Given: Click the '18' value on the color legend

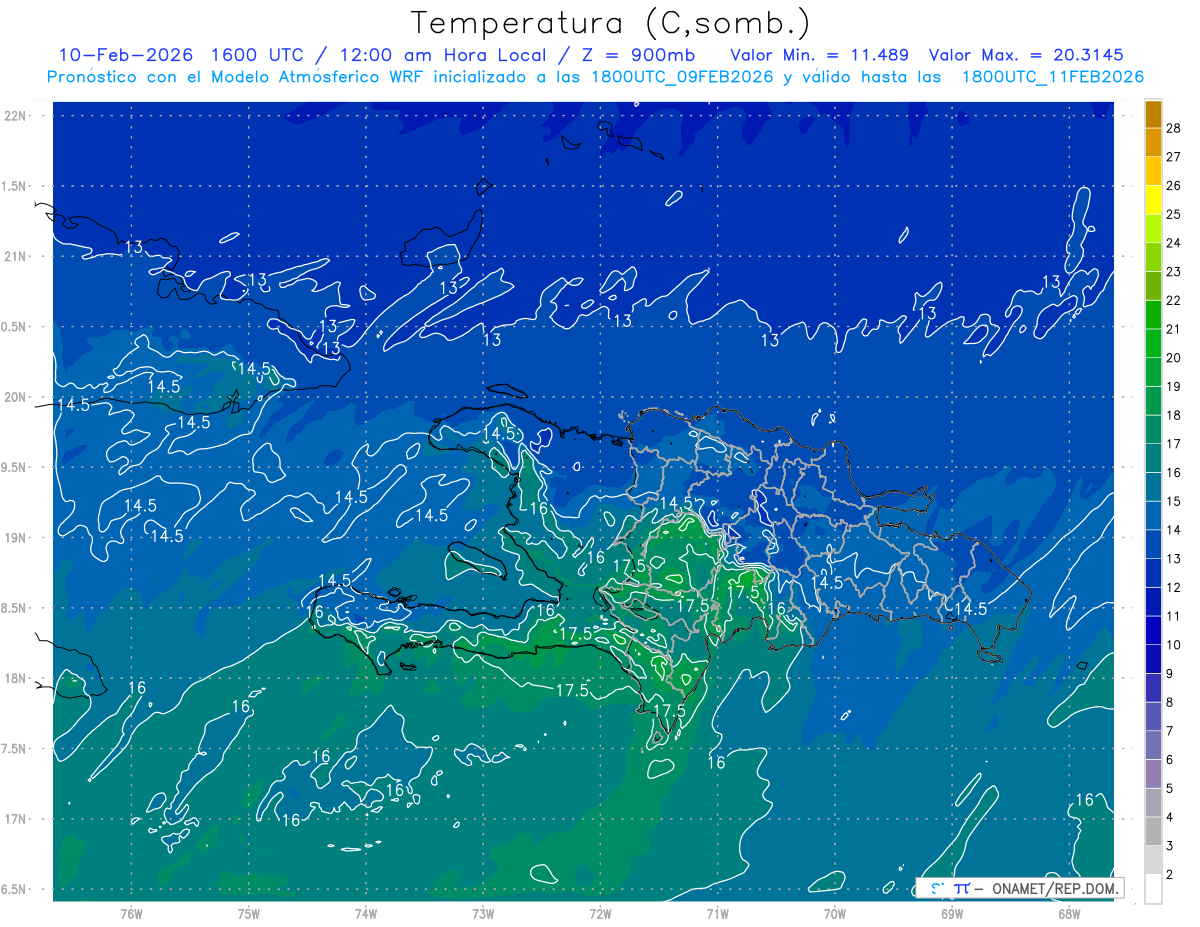Looking at the screenshot, I should [1174, 415].
